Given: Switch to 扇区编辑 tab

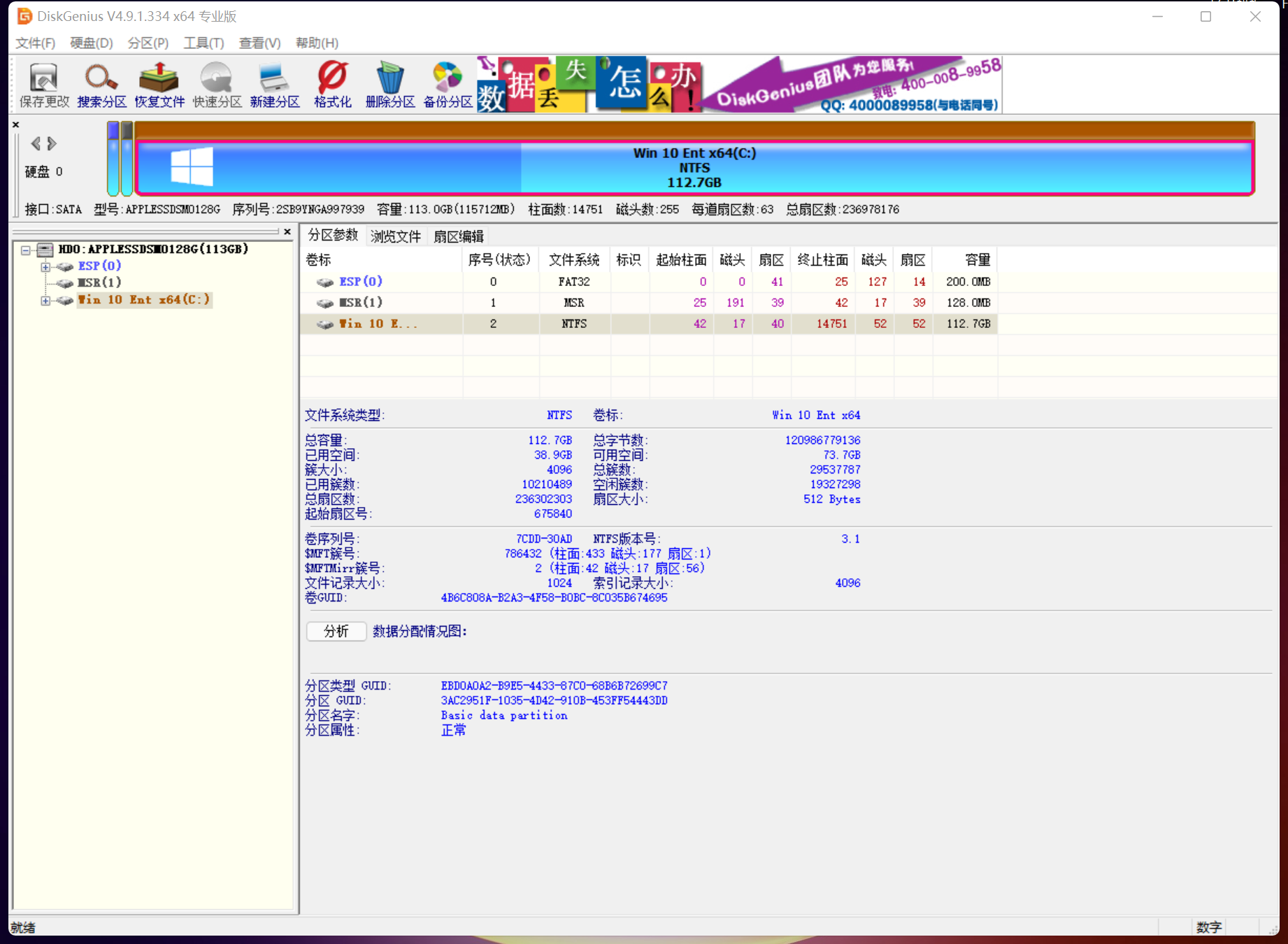Looking at the screenshot, I should coord(459,236).
